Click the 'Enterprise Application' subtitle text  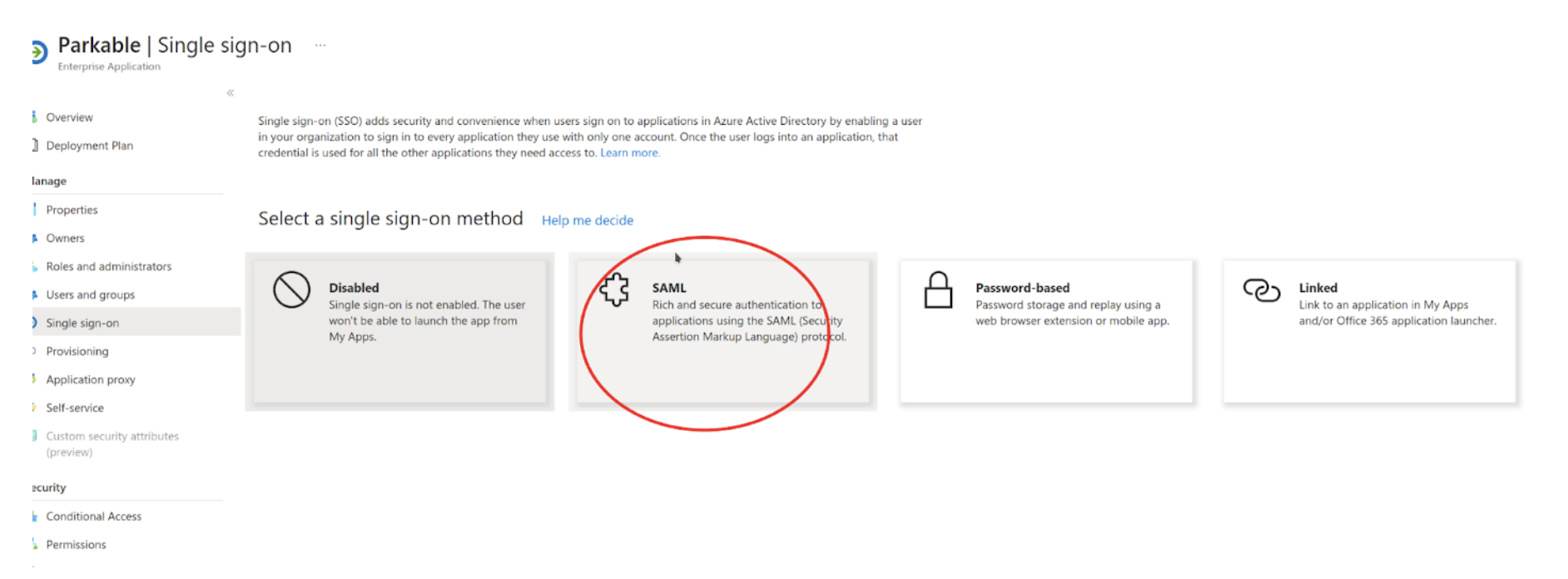point(109,67)
